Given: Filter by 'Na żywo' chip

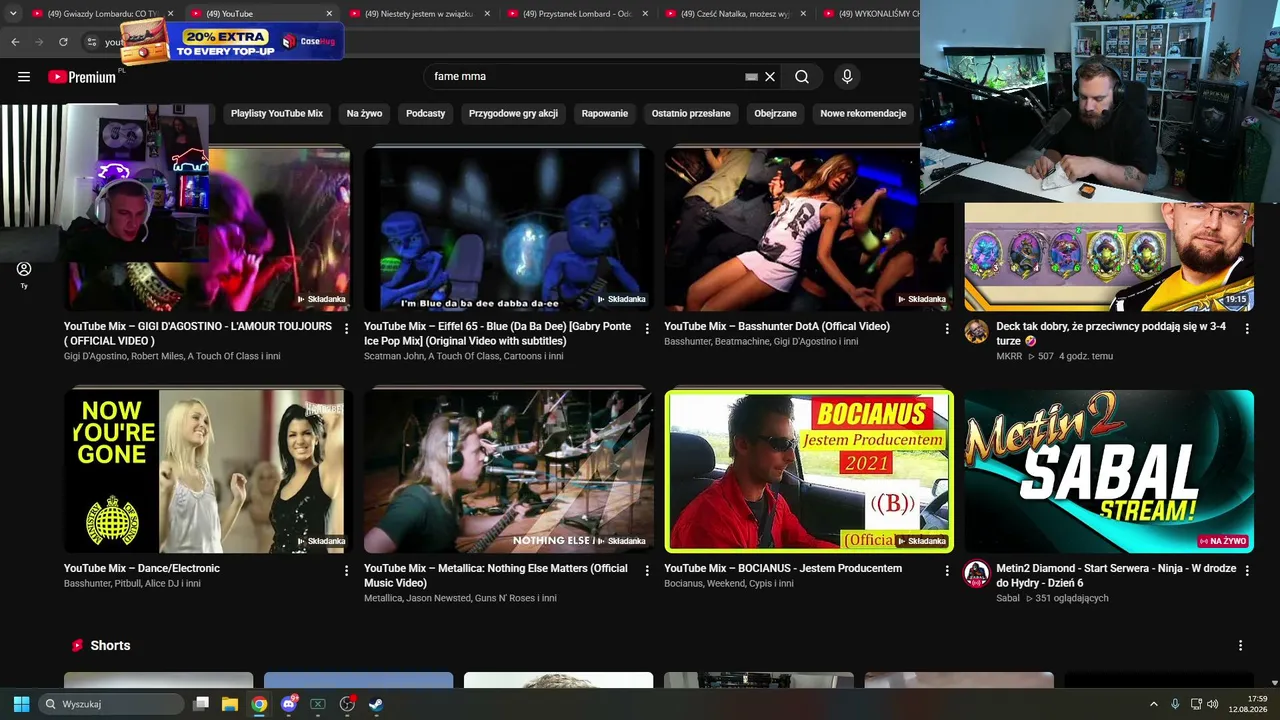Looking at the screenshot, I should coord(364,114).
